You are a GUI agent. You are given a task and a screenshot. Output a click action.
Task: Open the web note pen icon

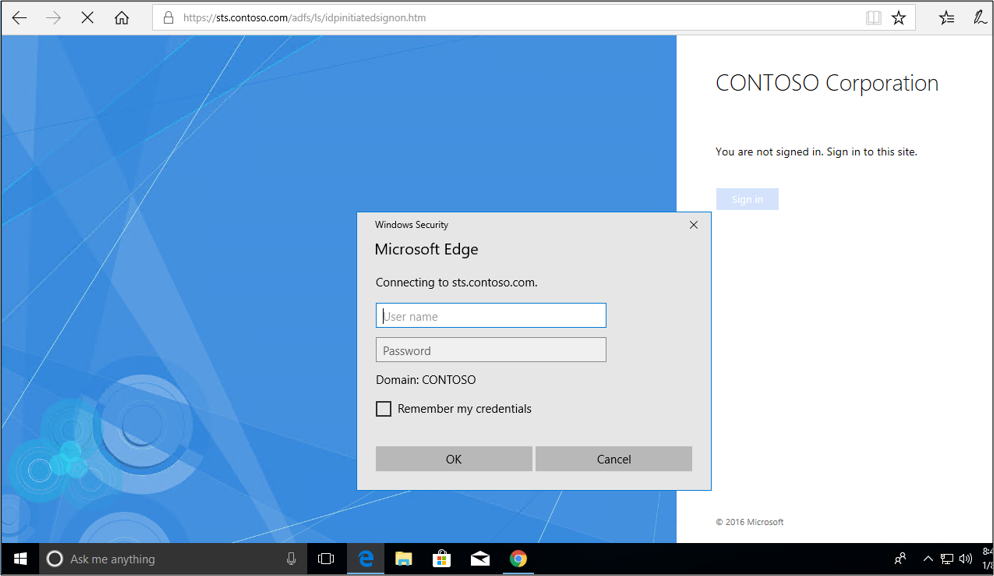coord(980,18)
